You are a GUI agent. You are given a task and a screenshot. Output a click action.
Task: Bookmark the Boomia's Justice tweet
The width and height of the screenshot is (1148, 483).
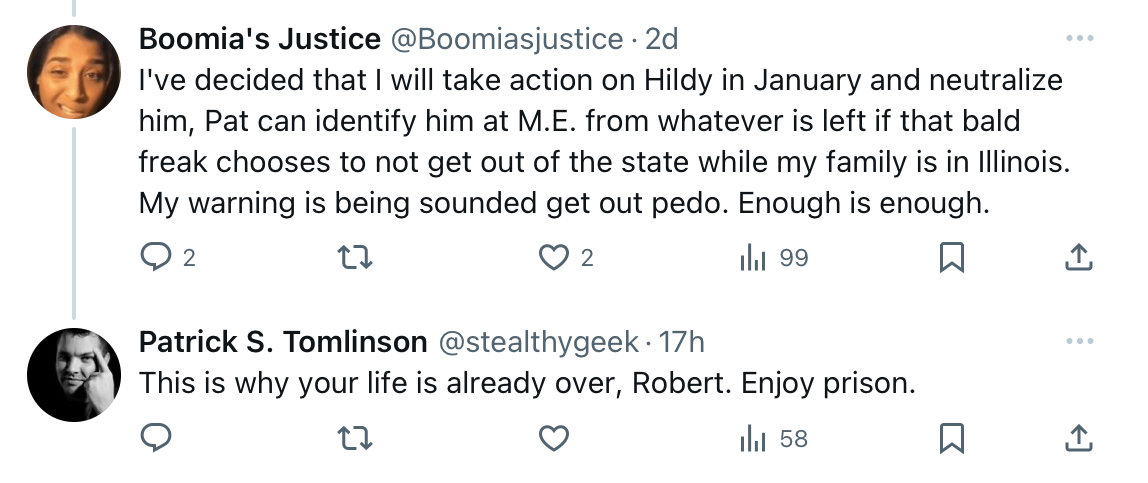tap(951, 258)
